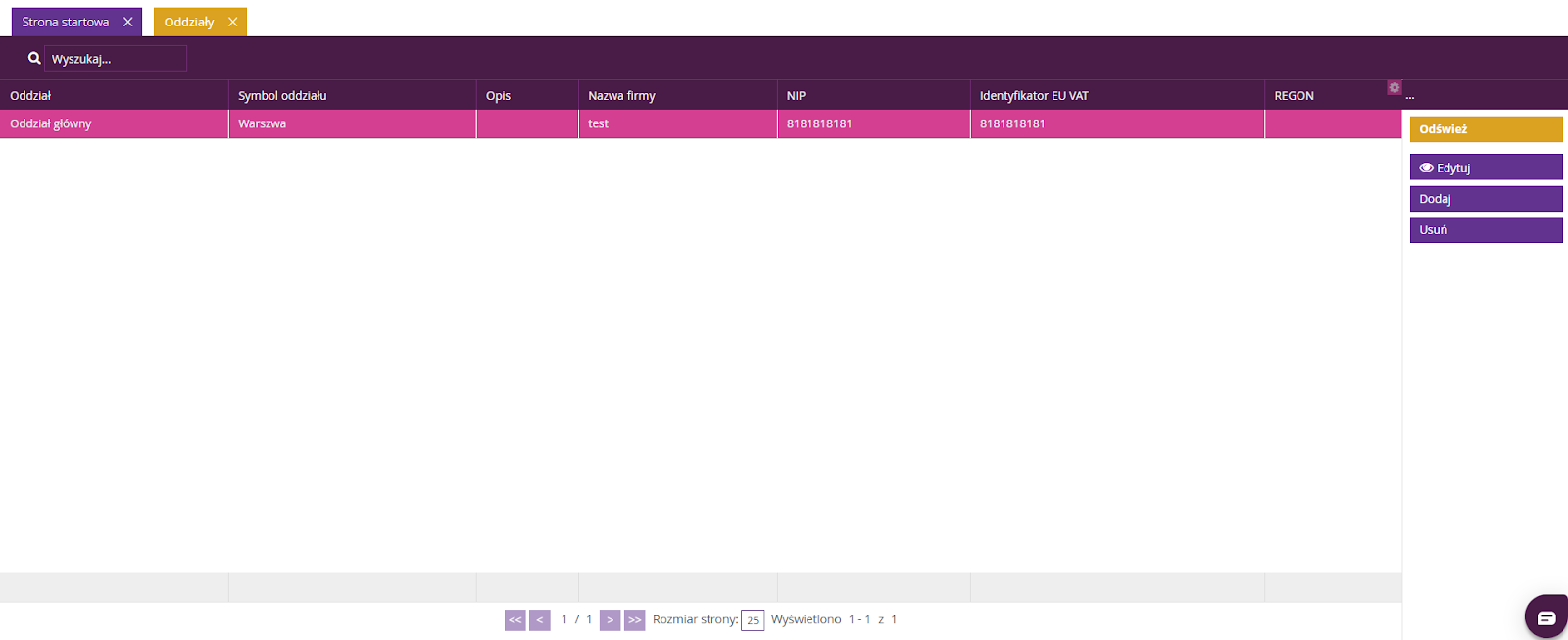The width and height of the screenshot is (1568, 640).
Task: Close the Oddziały tab
Action: click(232, 22)
